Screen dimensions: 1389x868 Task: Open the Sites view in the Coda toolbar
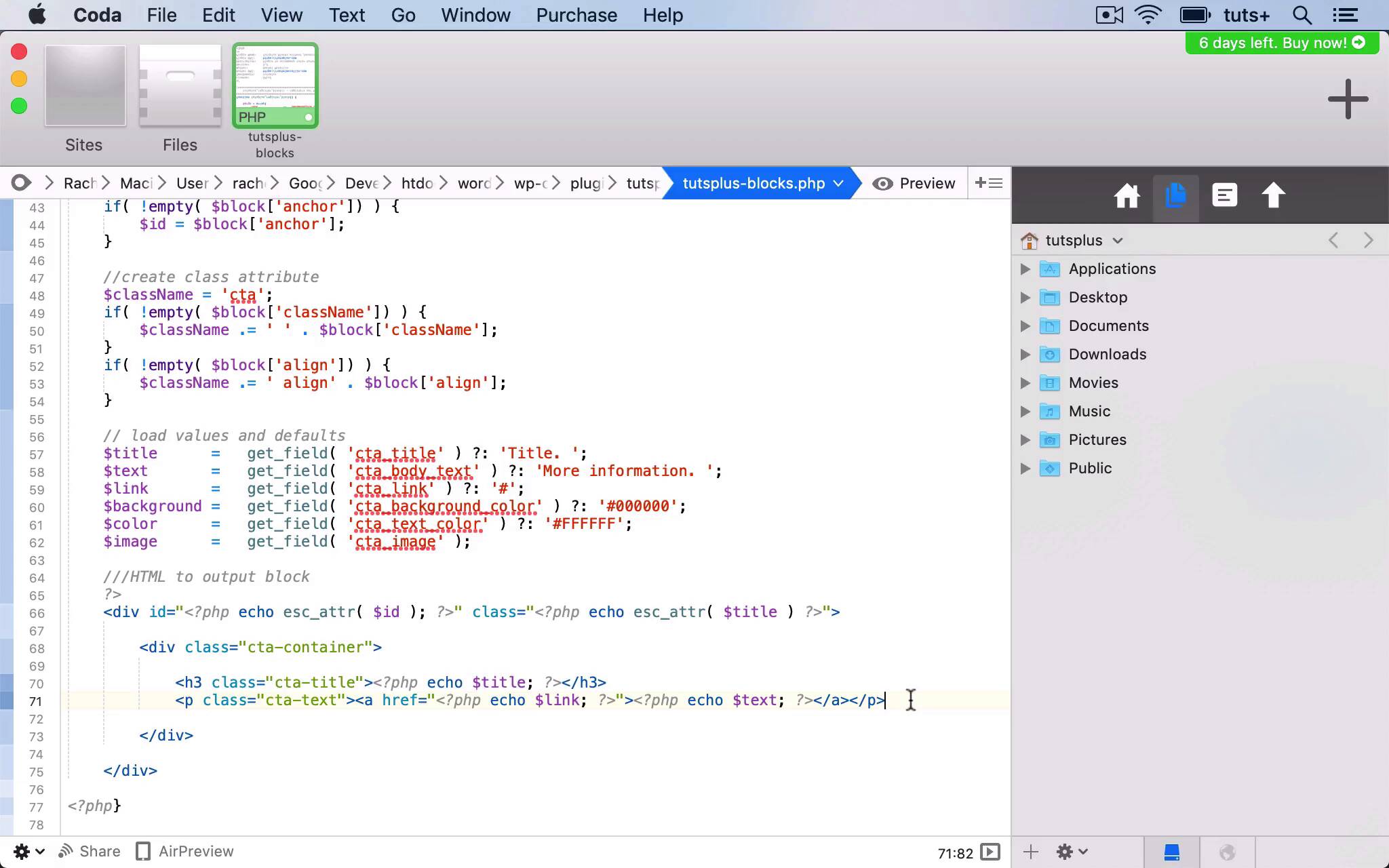click(x=84, y=95)
